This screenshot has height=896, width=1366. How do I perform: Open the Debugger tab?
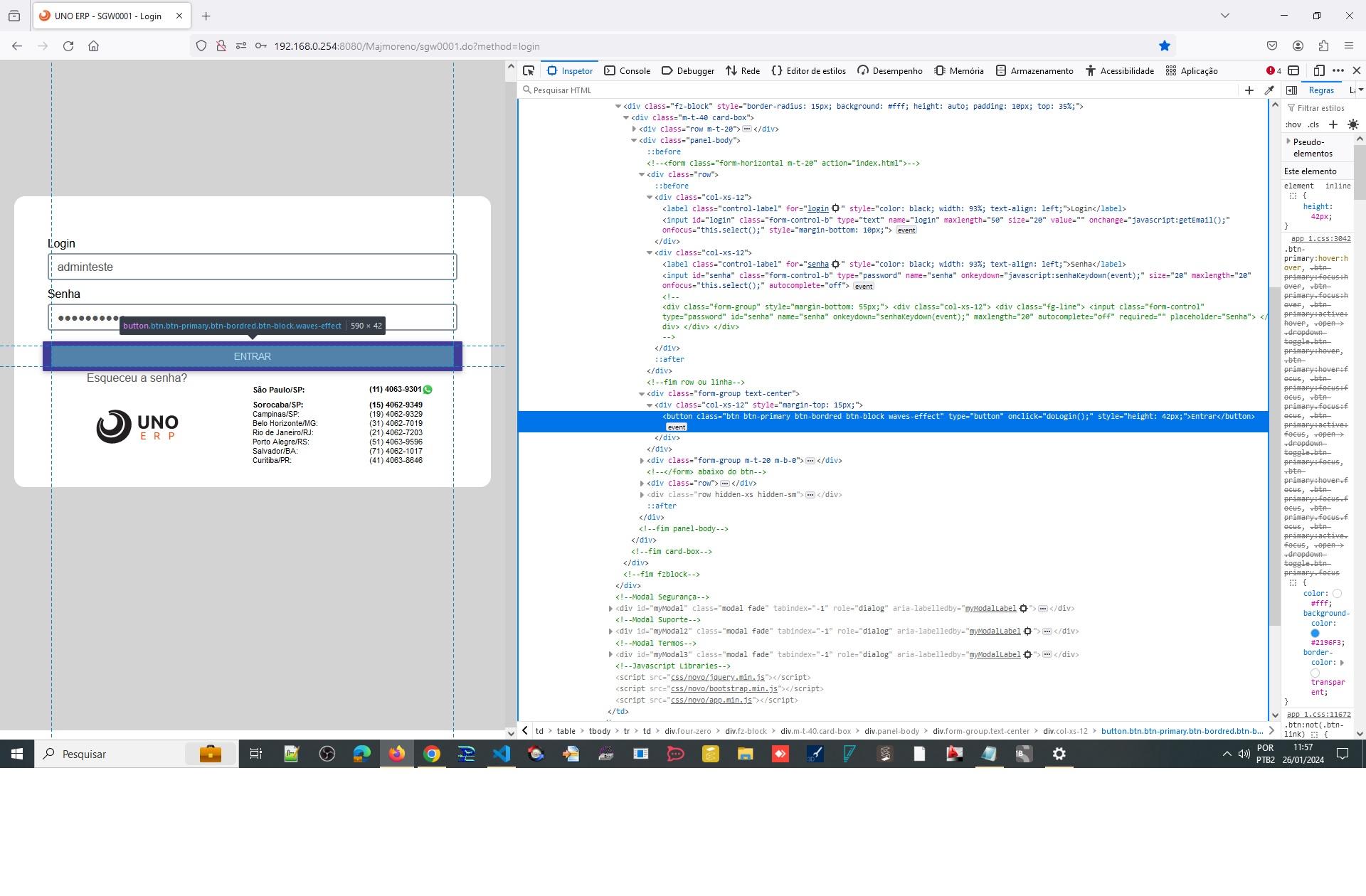pyautogui.click(x=687, y=70)
